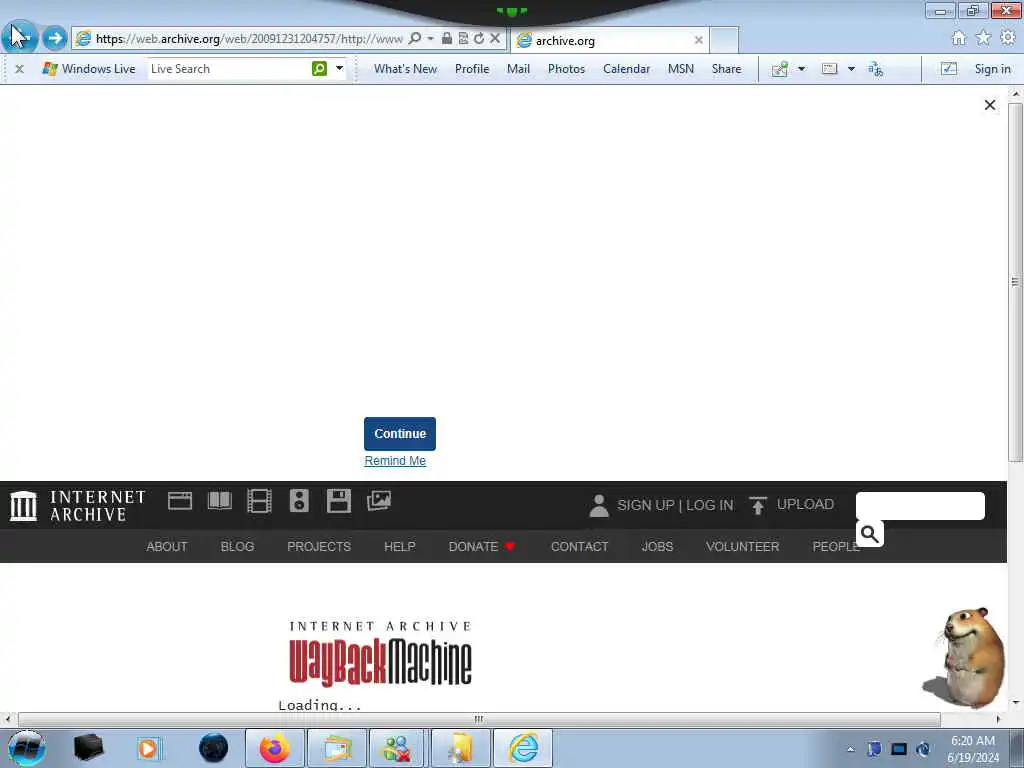Click the Internet Archive logo
The height and width of the screenshot is (768, 1024).
(78, 505)
